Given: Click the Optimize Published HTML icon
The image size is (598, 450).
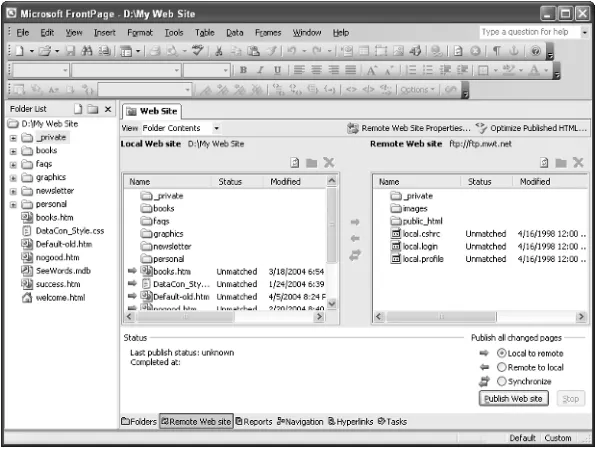Looking at the screenshot, I should (x=481, y=128).
